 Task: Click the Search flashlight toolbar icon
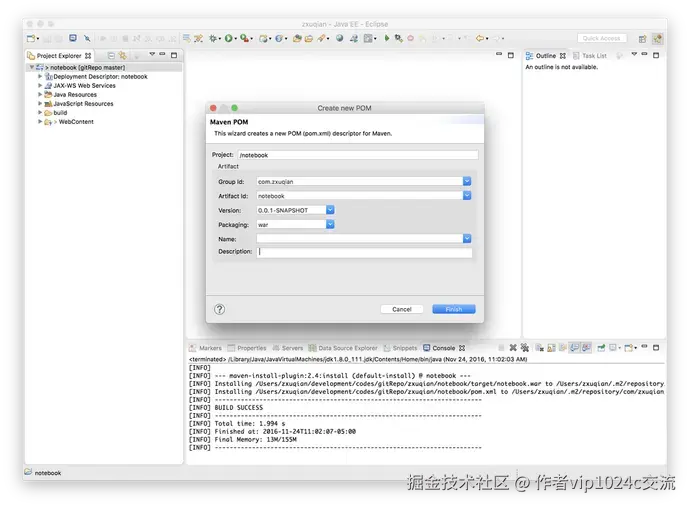tap(322, 39)
